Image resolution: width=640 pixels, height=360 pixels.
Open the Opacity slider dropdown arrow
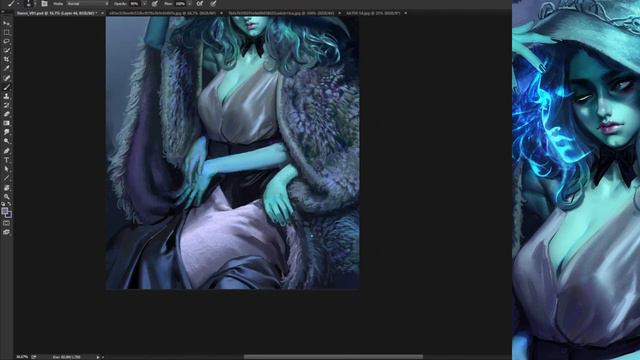point(144,4)
